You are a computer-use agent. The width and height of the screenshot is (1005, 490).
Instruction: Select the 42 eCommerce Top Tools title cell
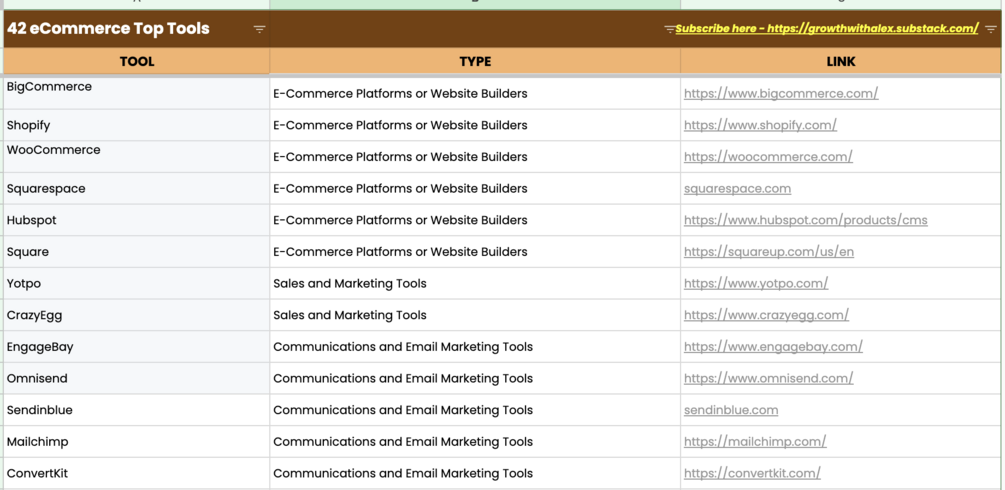click(137, 29)
